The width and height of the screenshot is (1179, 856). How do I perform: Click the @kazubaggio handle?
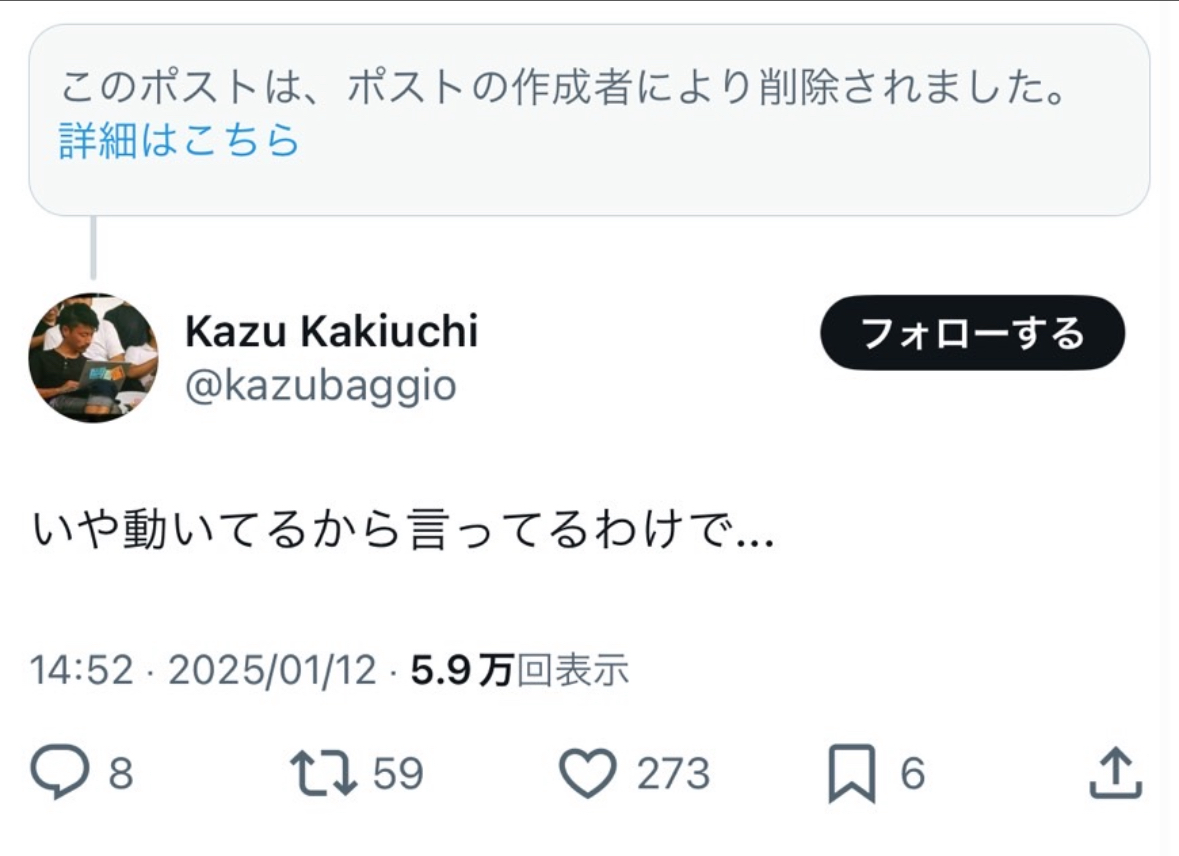coord(320,386)
